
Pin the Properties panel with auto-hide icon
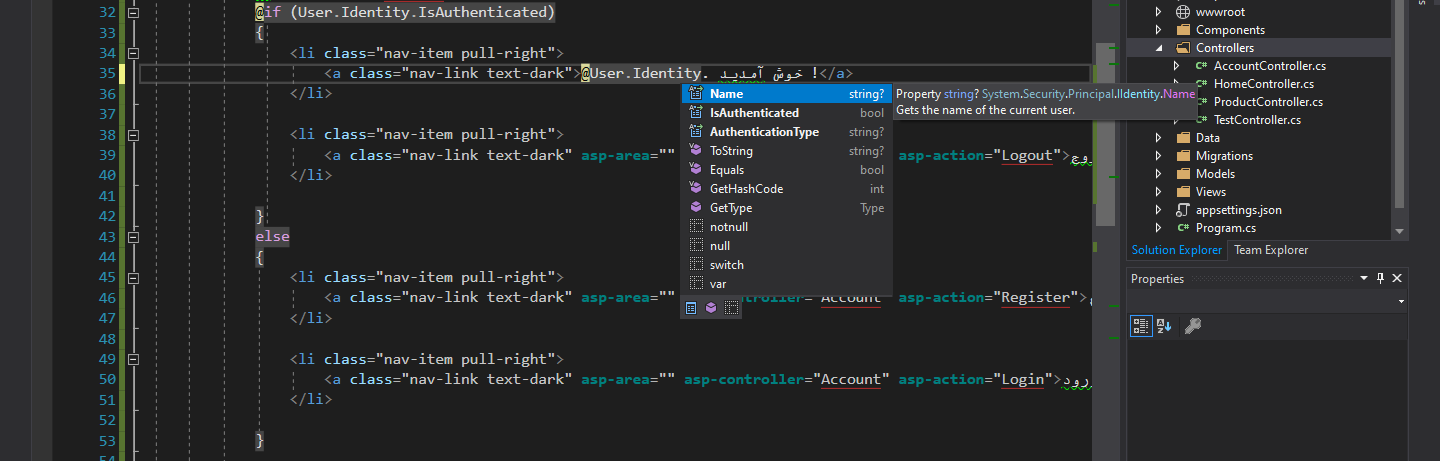coord(1380,279)
